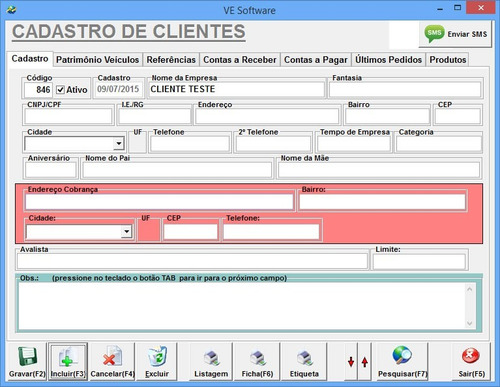Image resolution: width=500 pixels, height=387 pixels.
Task: Click the Enviar SMS button
Action: 455,34
